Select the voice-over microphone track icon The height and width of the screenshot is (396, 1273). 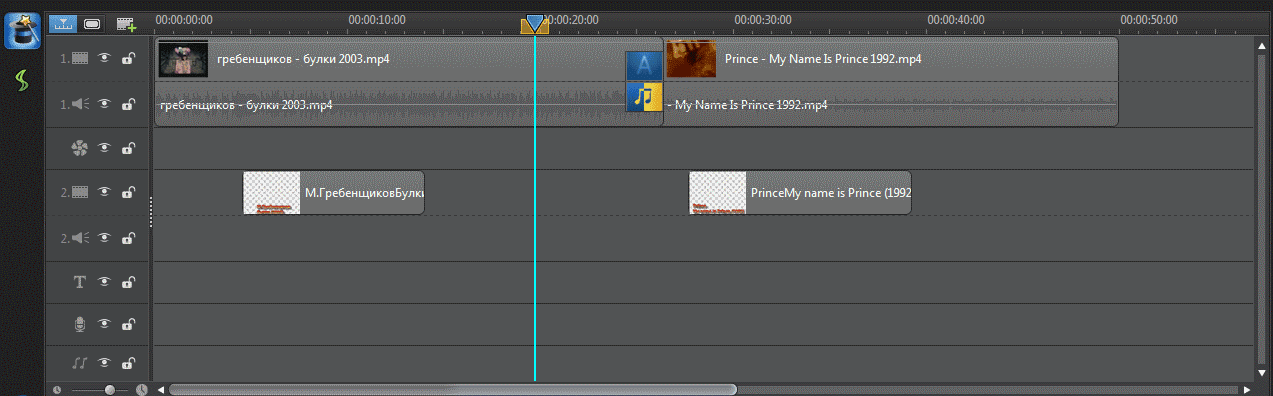pos(80,324)
